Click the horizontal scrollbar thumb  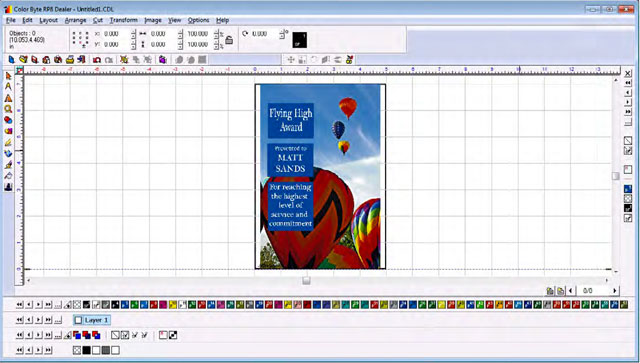point(307,281)
